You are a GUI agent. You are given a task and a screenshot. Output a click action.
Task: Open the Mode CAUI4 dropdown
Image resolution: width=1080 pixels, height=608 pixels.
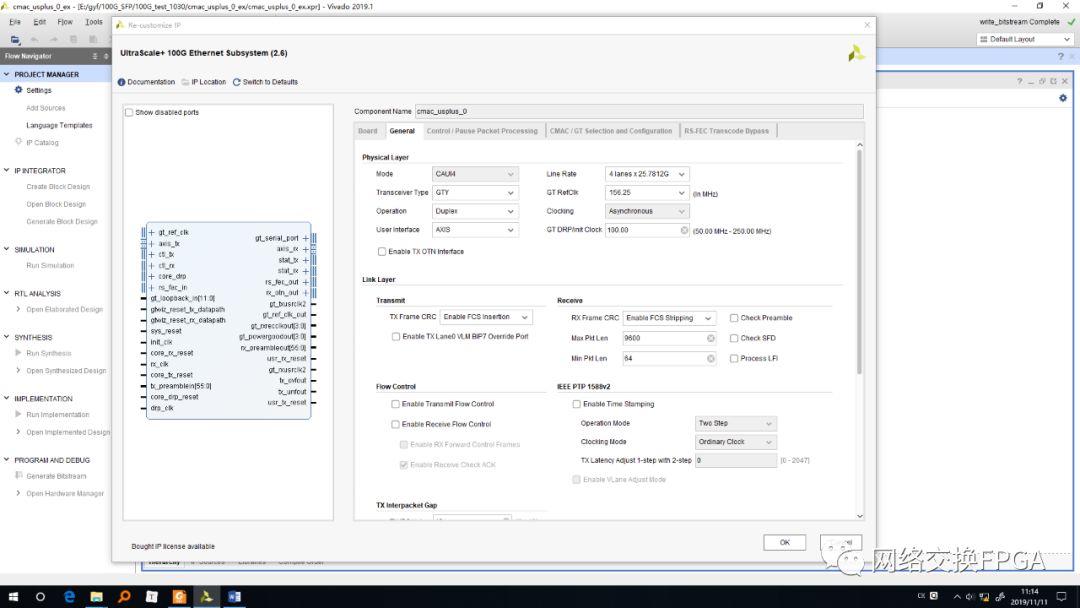[475, 174]
